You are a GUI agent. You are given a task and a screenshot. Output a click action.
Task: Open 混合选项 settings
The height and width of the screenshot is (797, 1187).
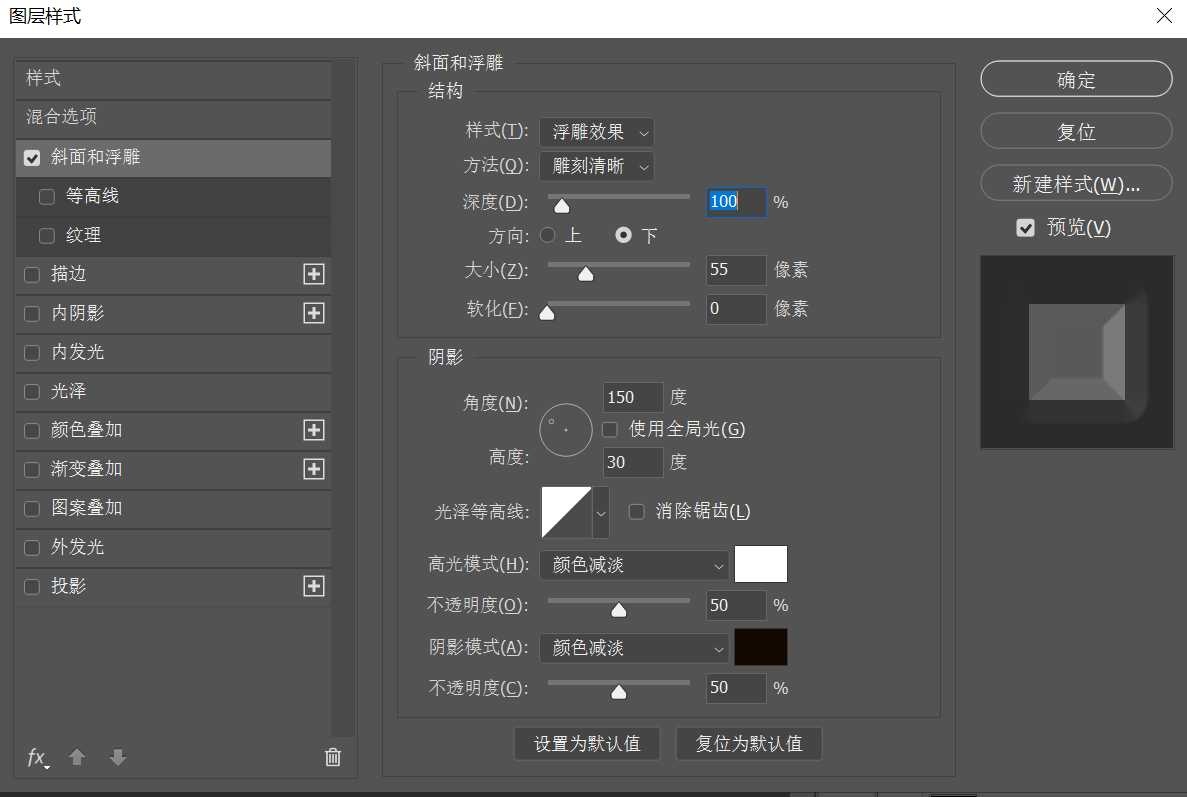coord(173,117)
